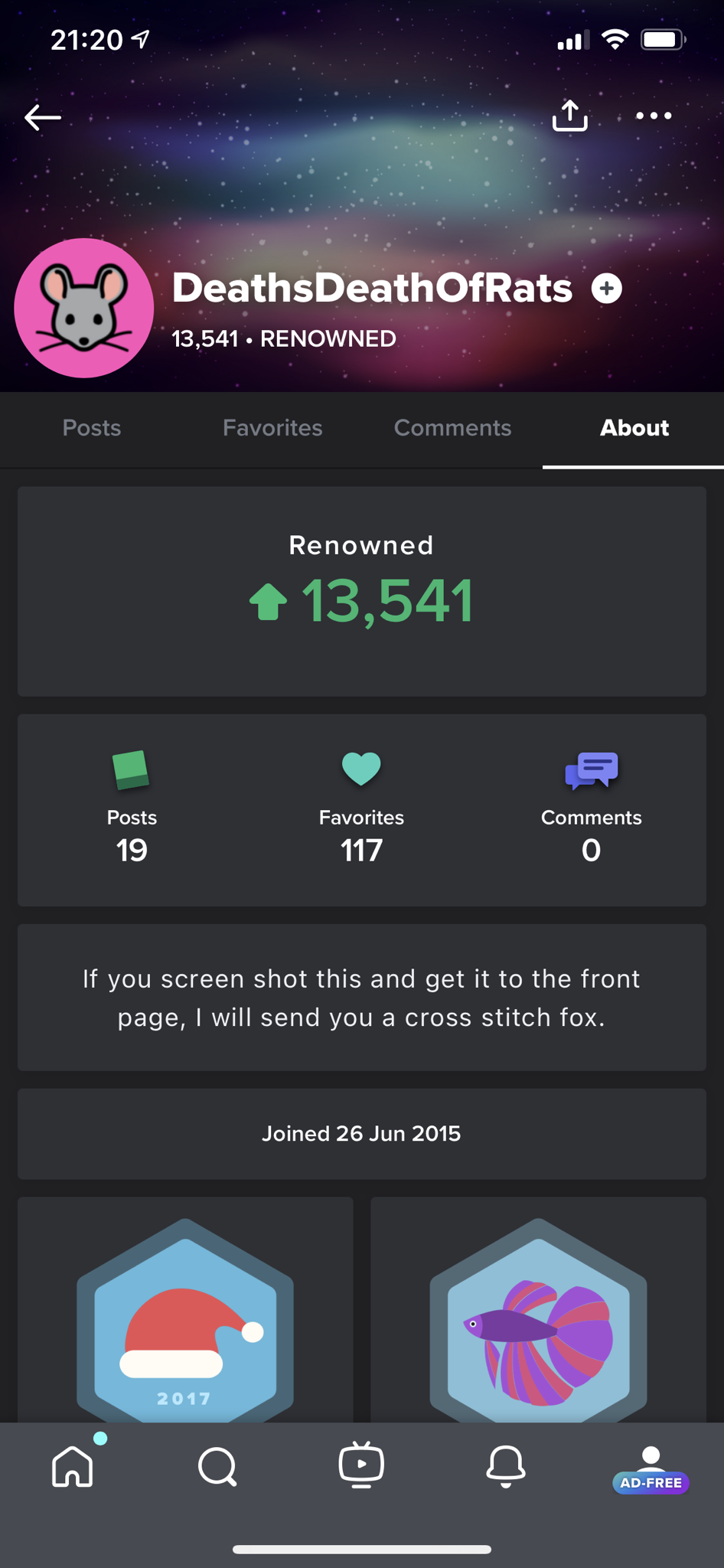Tap the green Posts stat icon
Image resolution: width=724 pixels, height=1568 pixels.
(131, 769)
